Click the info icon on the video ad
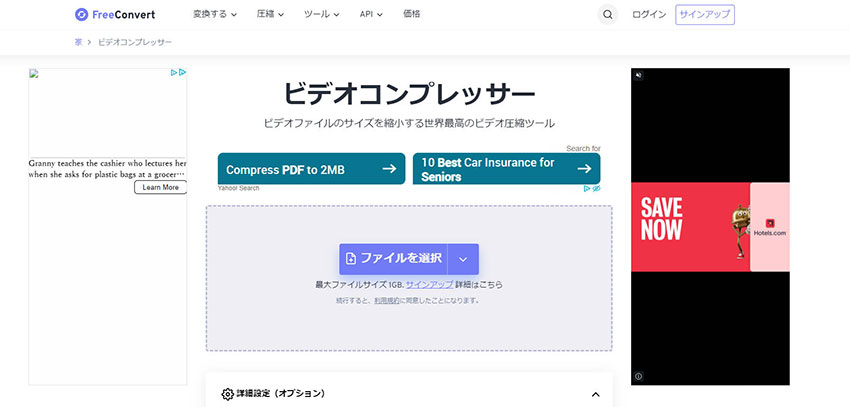This screenshot has width=850, height=407. coord(639,376)
